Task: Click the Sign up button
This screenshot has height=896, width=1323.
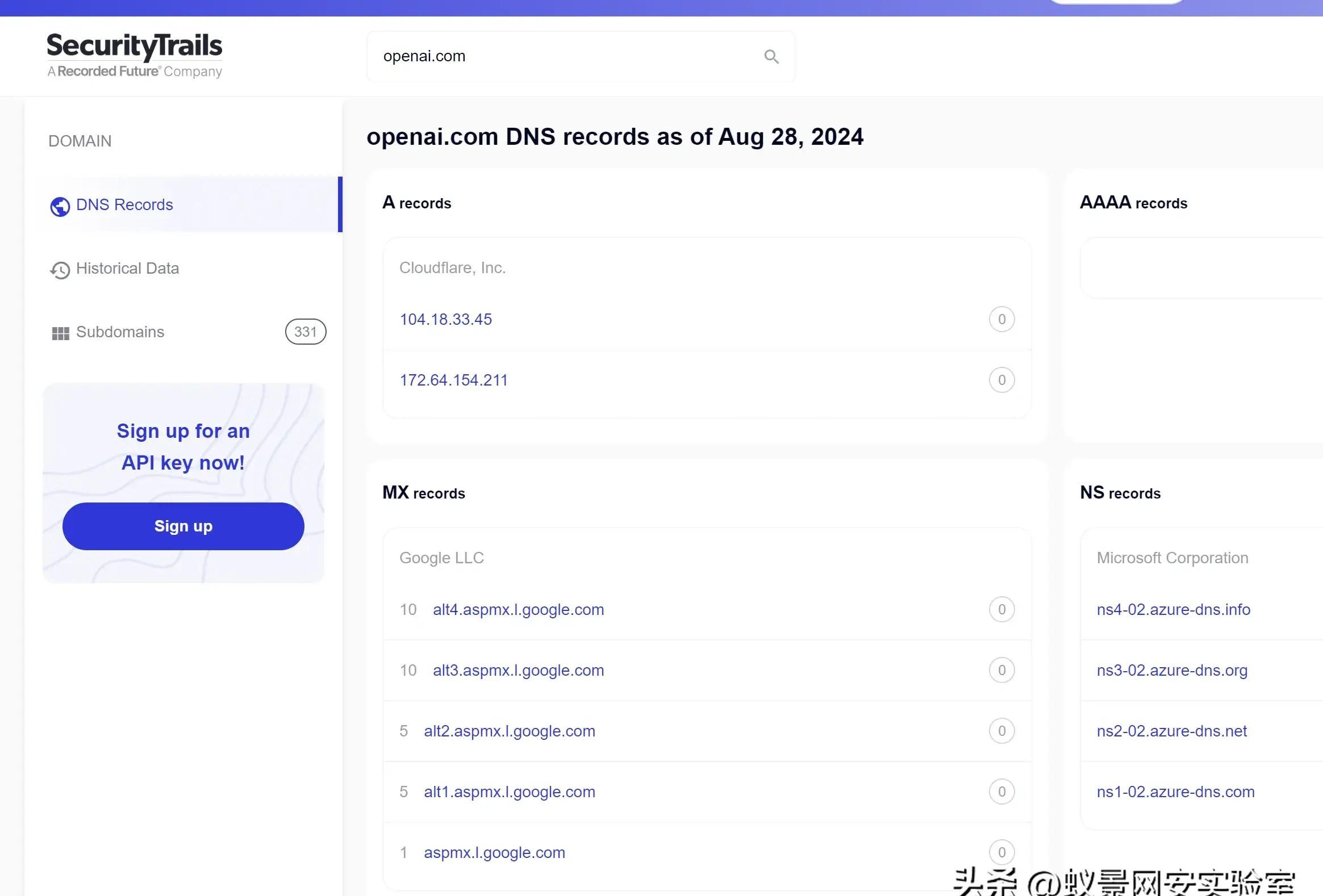Action: (x=183, y=526)
